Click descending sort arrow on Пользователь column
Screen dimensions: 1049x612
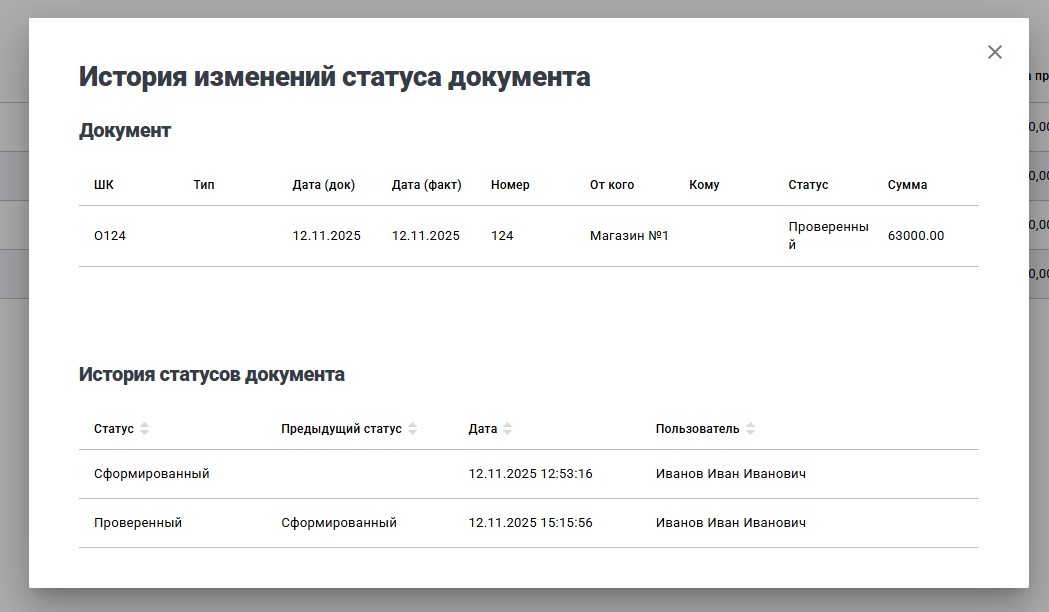coord(750,432)
